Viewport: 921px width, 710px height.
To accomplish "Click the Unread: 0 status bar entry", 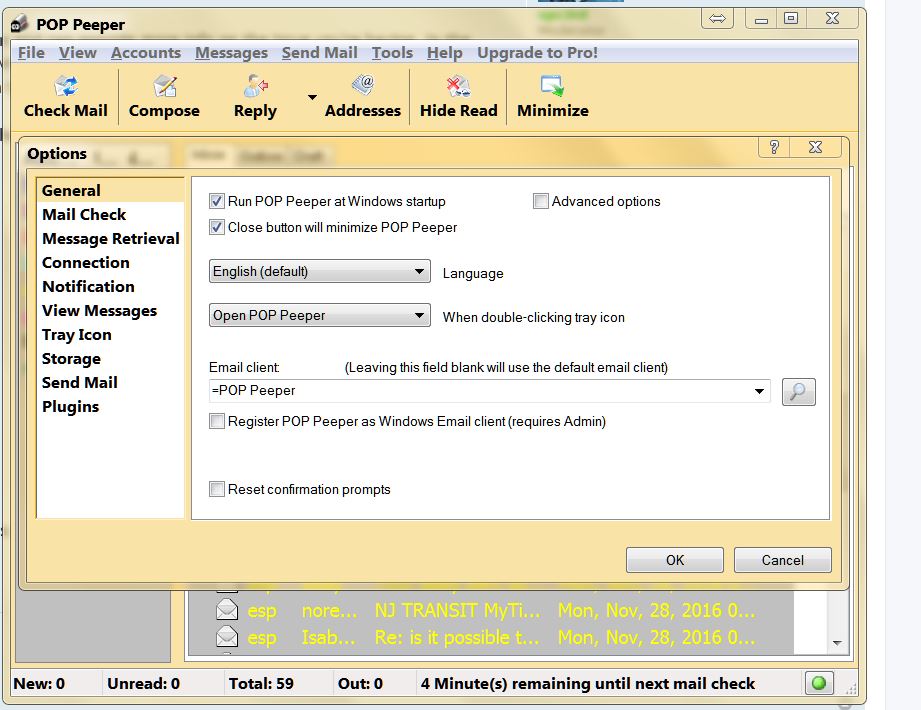I will click(x=143, y=684).
